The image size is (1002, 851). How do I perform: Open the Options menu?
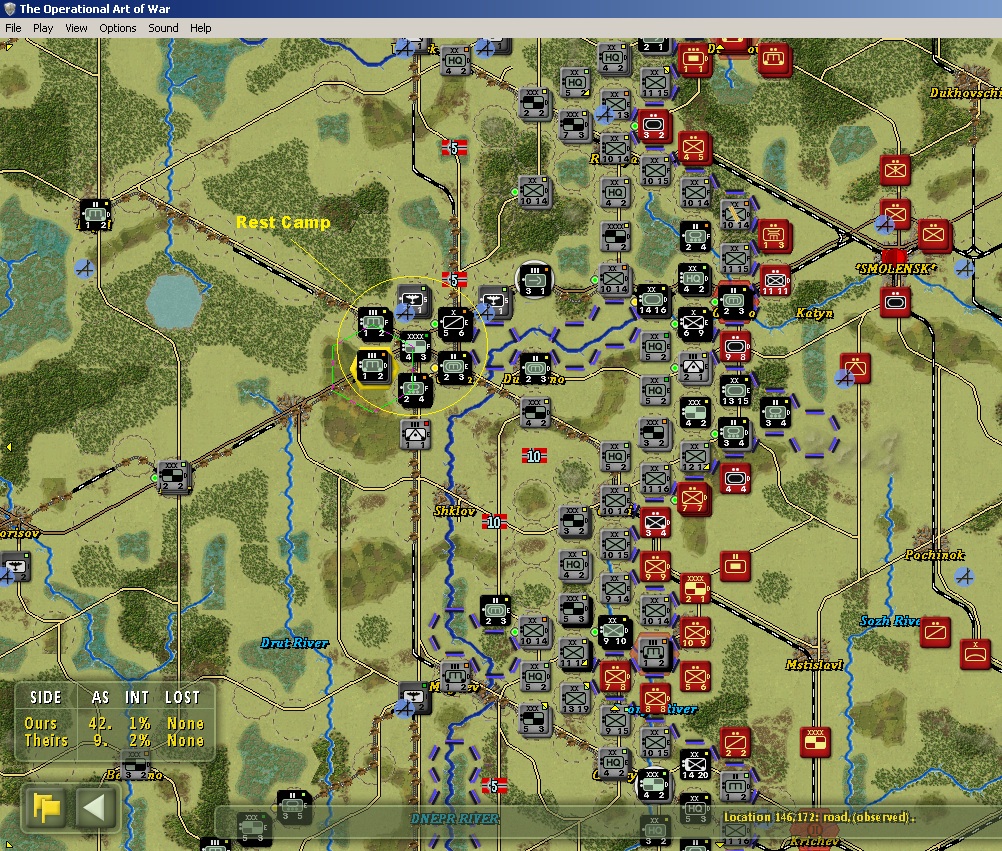118,28
